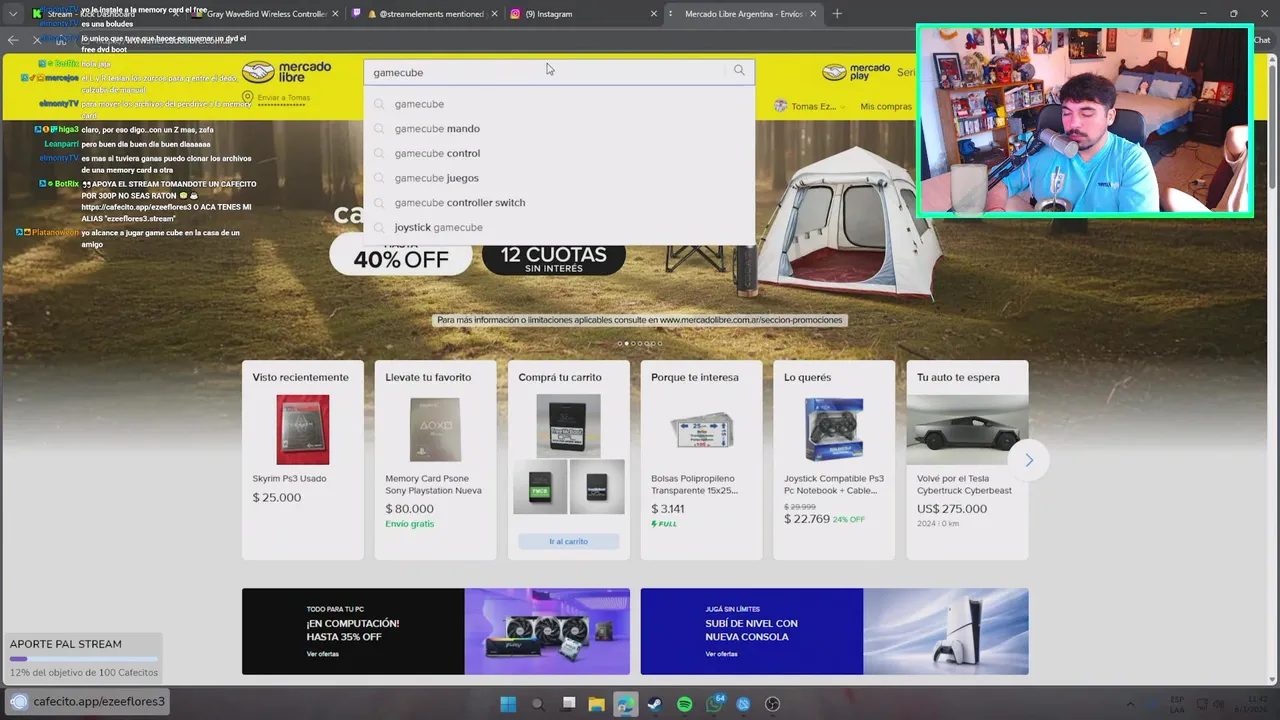Advance the recommendations carousel with right arrow
This screenshot has height=720, width=1280.
[x=1028, y=460]
